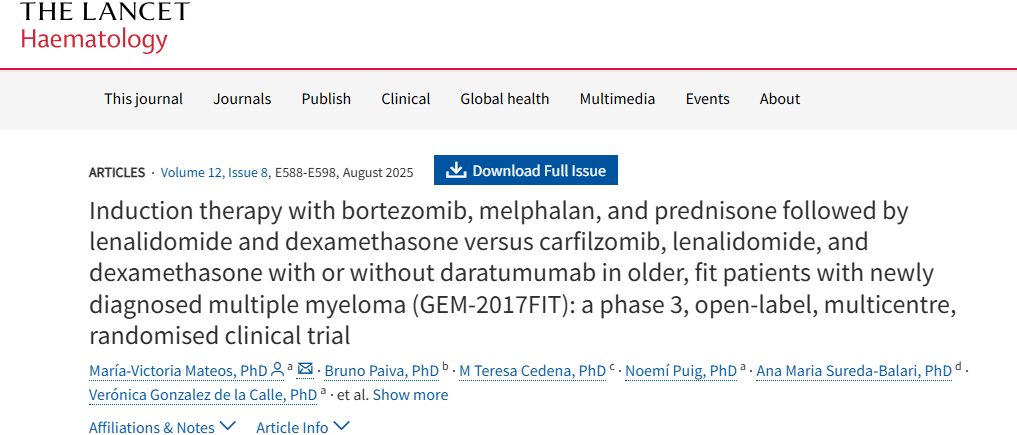Open the Global health menu

point(504,99)
